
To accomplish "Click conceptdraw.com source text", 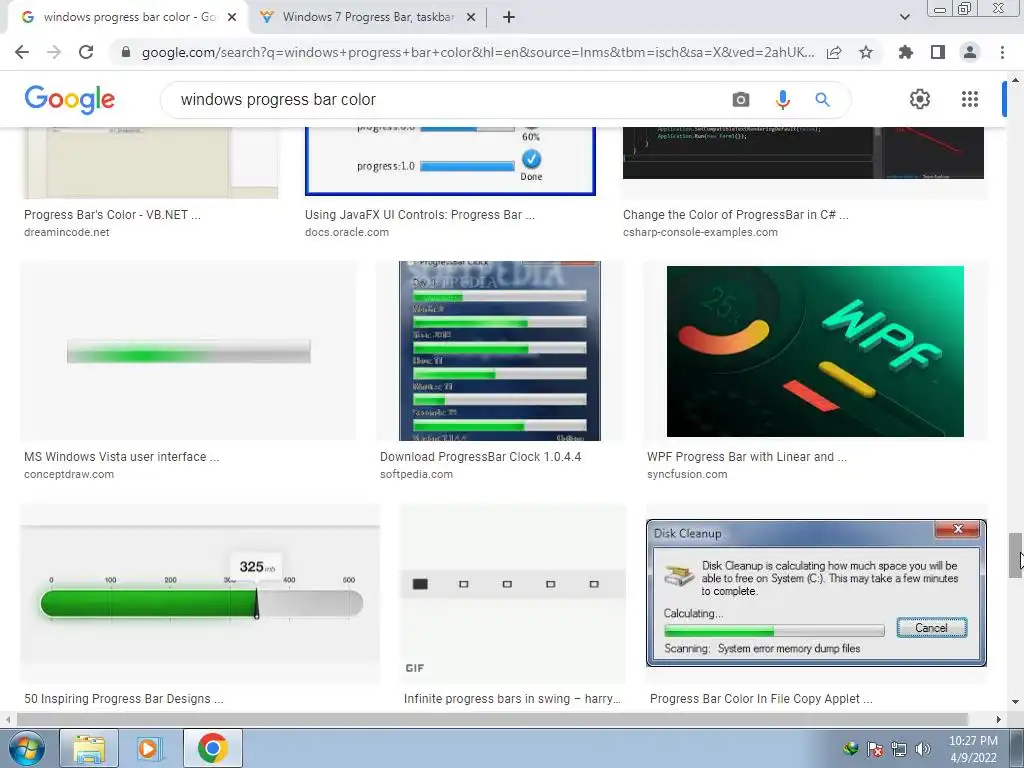I will (x=69, y=475).
